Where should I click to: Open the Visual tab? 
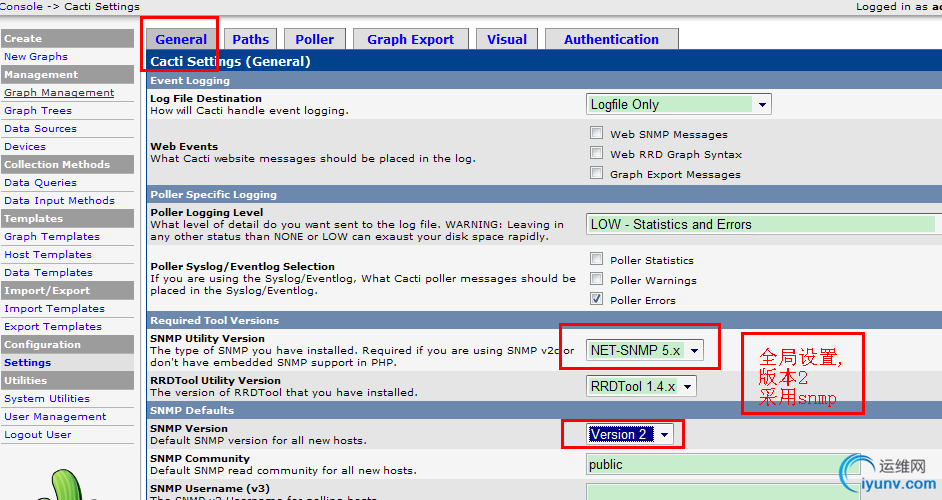click(x=506, y=39)
